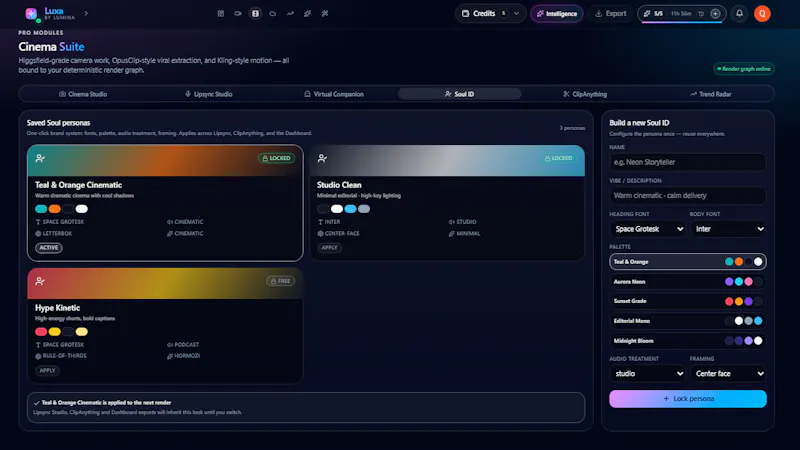The image size is (800, 450).
Task: Click the plus icon in the 5/5 pill
Action: [715, 14]
